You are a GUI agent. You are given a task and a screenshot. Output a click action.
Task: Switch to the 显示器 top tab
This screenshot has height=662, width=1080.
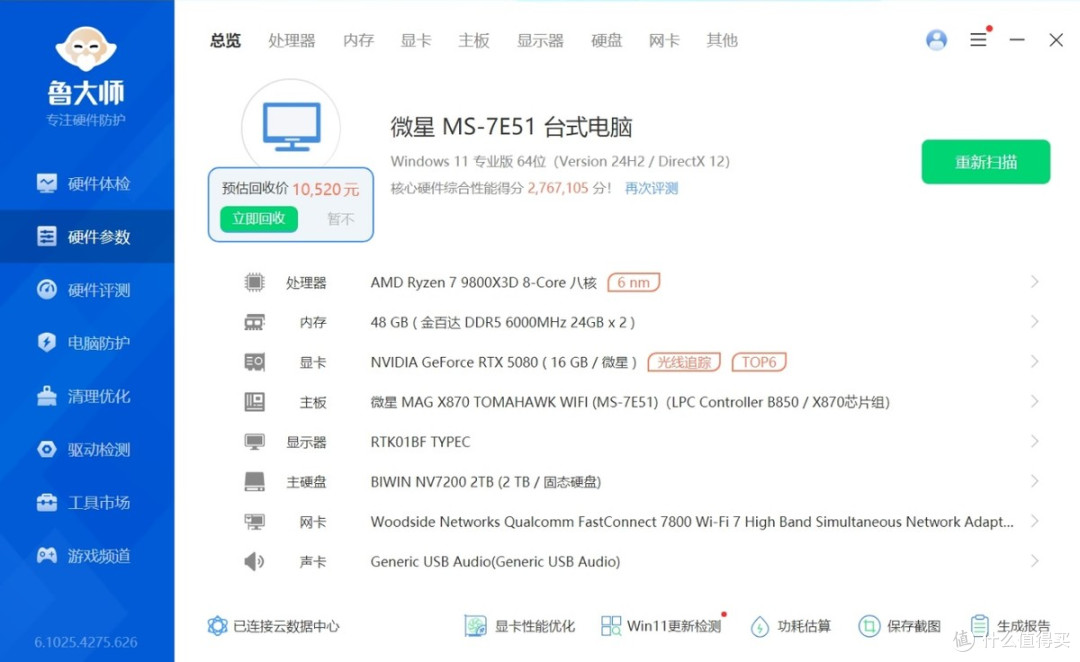point(541,41)
